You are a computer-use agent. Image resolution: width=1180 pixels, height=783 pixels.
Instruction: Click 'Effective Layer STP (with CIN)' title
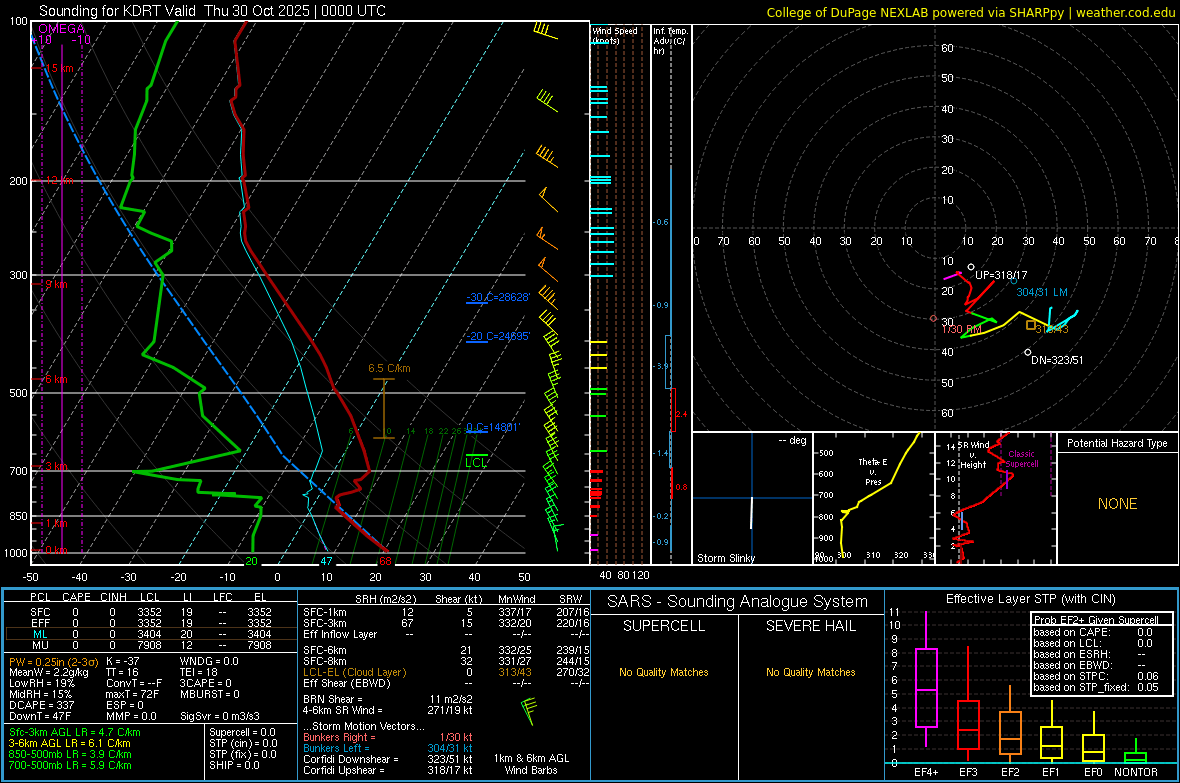tap(1030, 599)
